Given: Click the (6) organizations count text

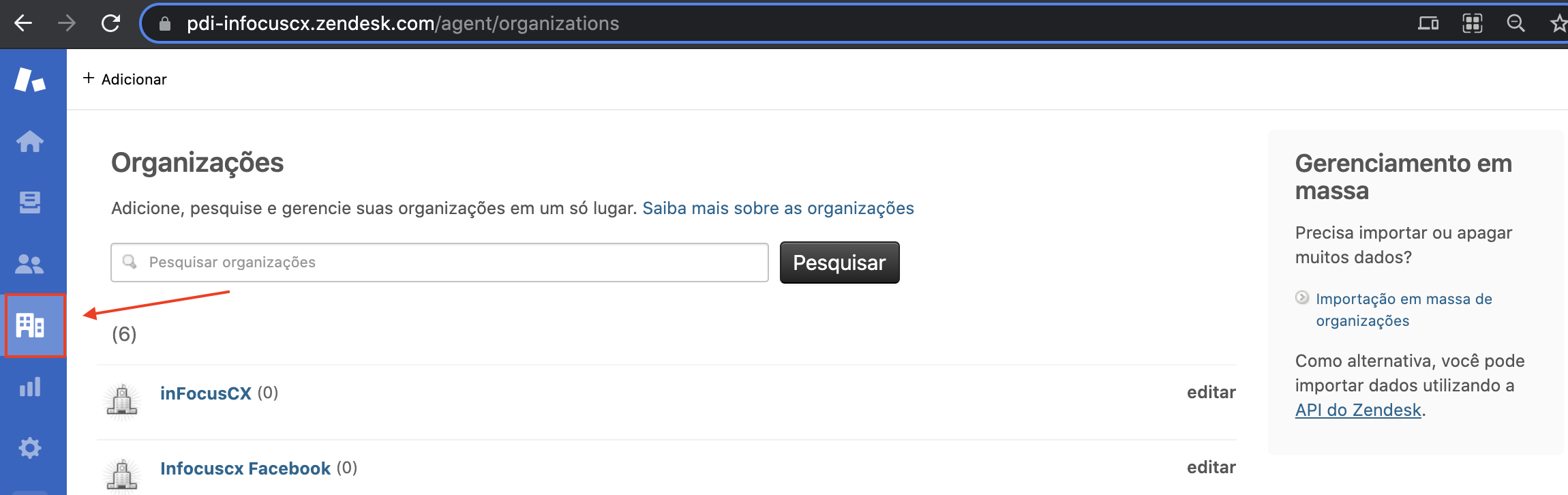Looking at the screenshot, I should coord(124,334).
